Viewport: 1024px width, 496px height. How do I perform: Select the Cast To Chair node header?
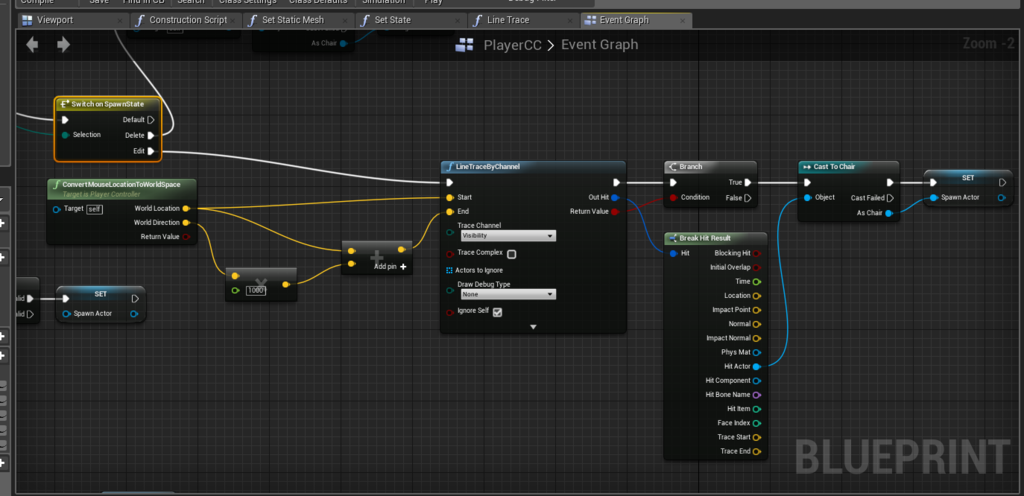click(848, 167)
